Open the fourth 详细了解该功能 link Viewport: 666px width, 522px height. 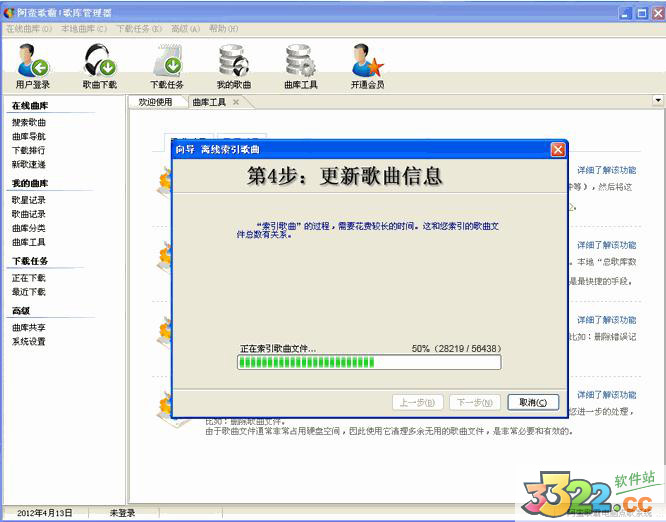[x=607, y=395]
